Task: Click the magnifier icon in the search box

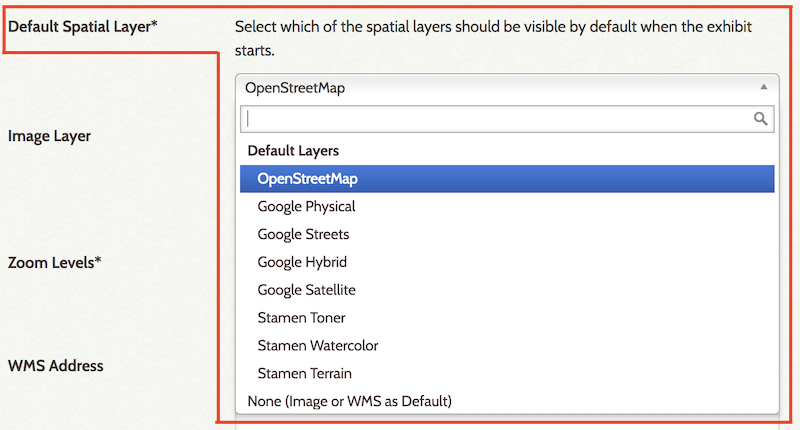Action: pos(761,119)
